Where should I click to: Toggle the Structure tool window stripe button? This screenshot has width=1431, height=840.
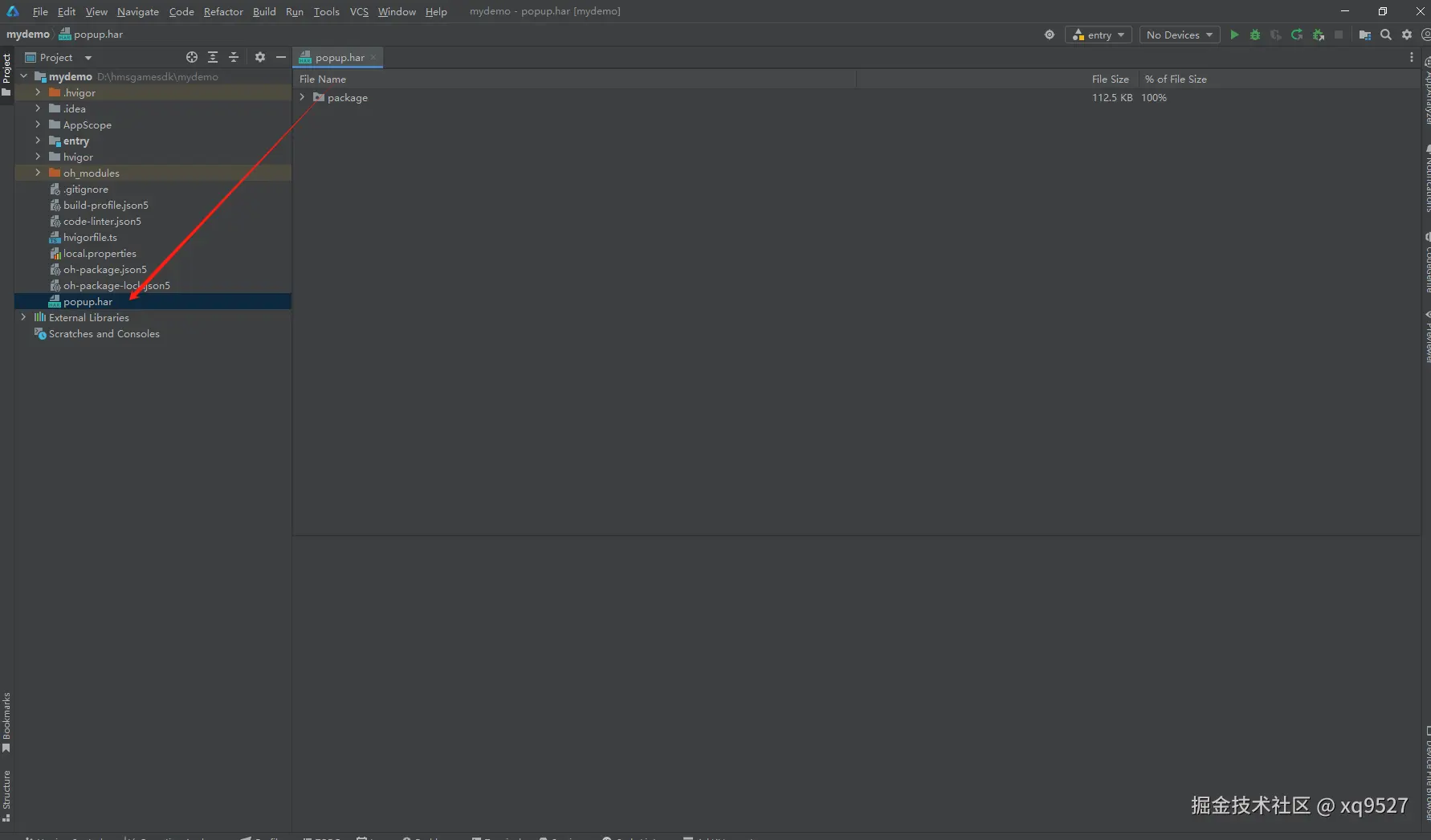pyautogui.click(x=6, y=796)
